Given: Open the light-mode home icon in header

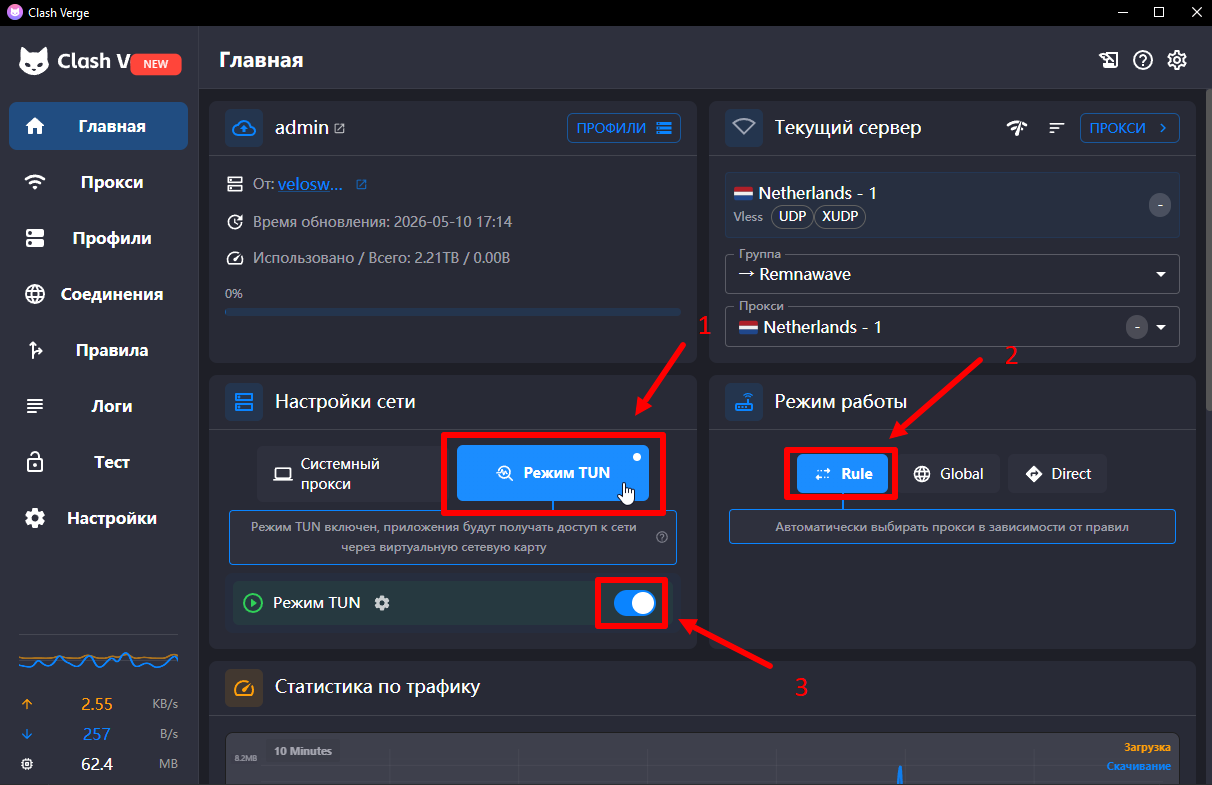Looking at the screenshot, I should (x=1108, y=60).
